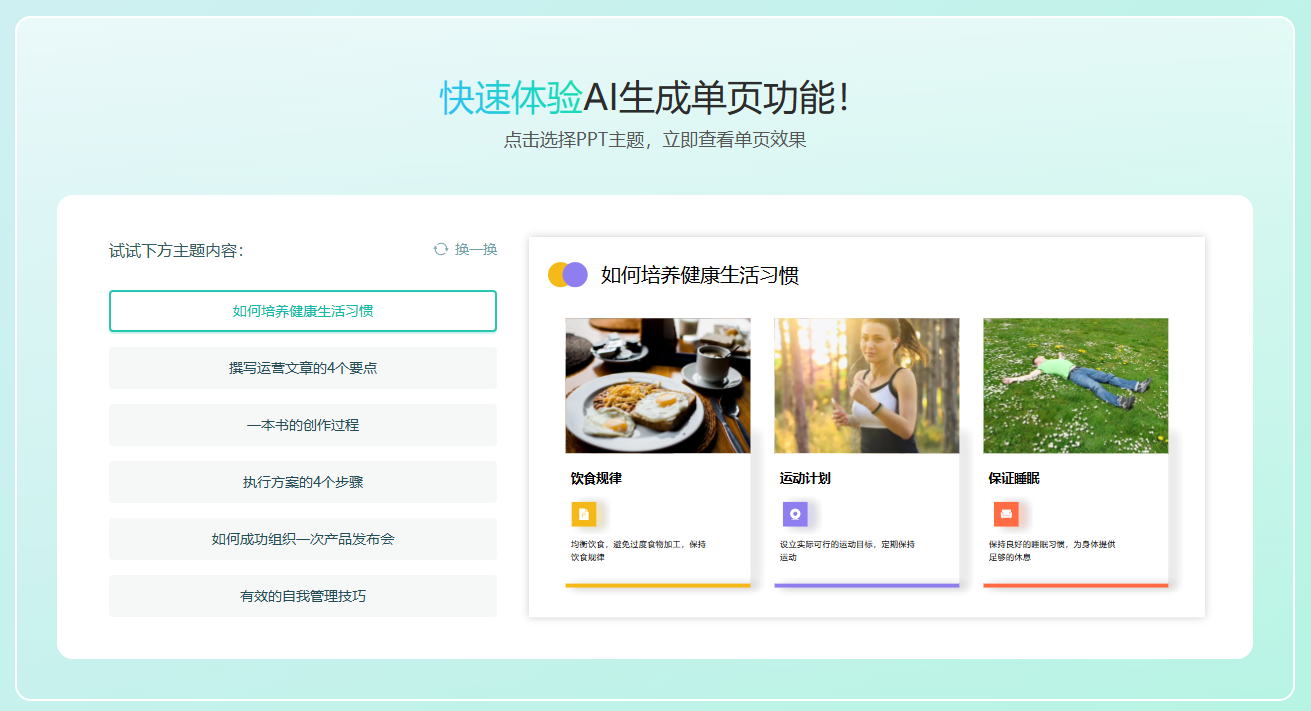Click the 保证睡眠 card heading

point(1014,478)
